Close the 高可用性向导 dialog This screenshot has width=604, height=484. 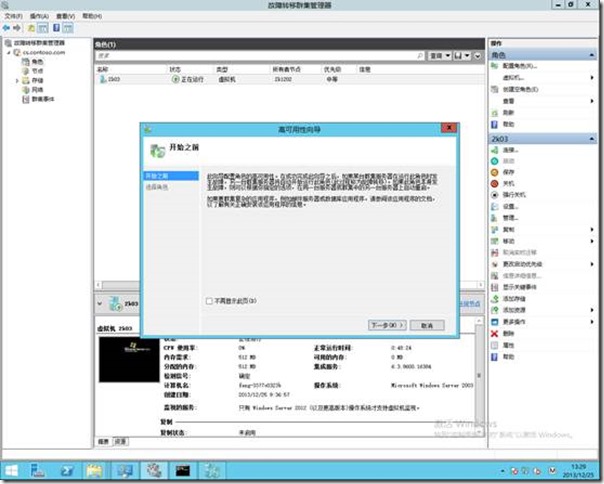(449, 128)
